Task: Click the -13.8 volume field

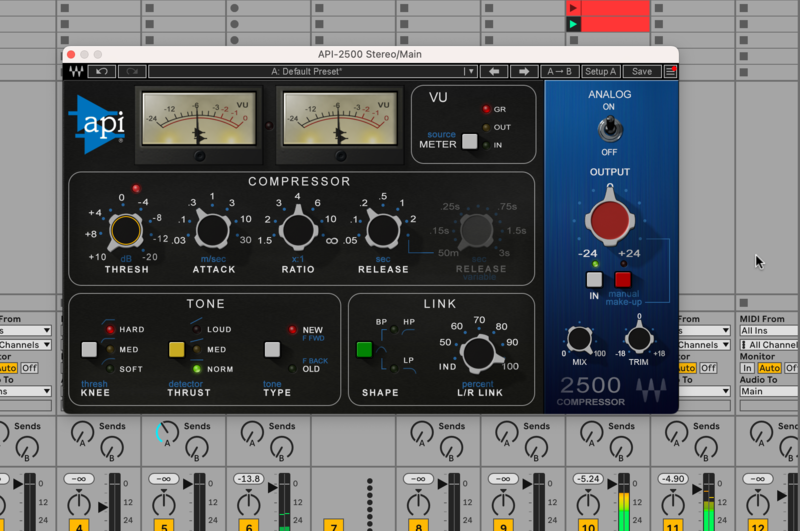Action: click(248, 479)
